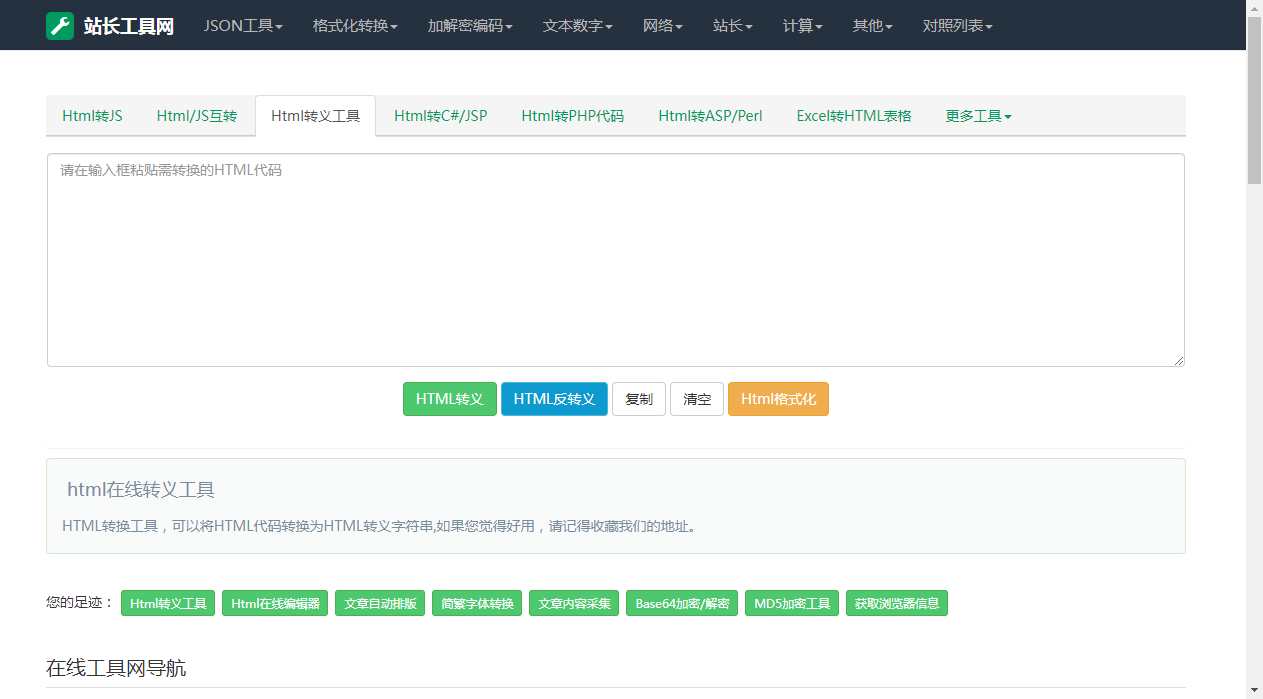Click the green HTML转义 button

click(x=449, y=398)
